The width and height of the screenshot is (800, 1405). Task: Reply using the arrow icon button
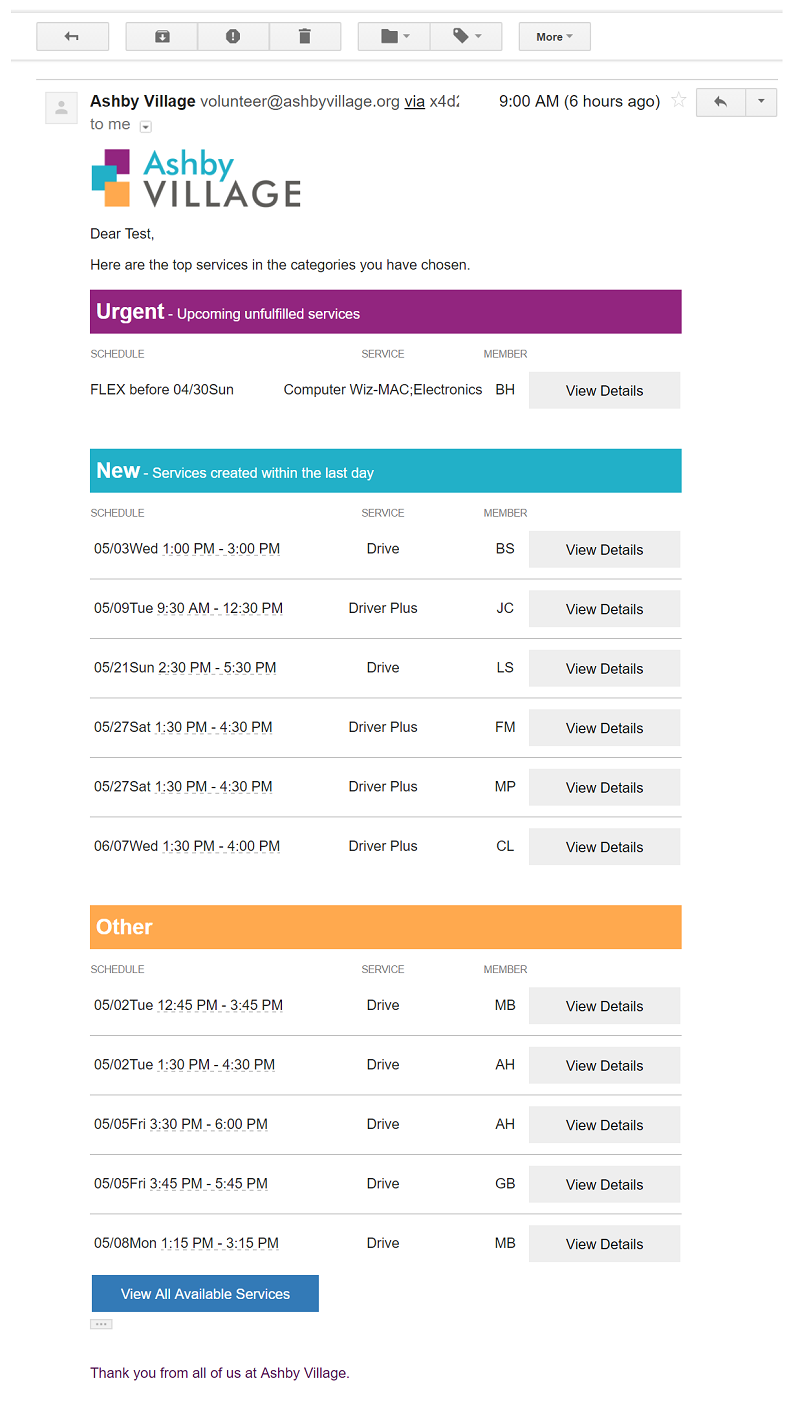click(721, 102)
